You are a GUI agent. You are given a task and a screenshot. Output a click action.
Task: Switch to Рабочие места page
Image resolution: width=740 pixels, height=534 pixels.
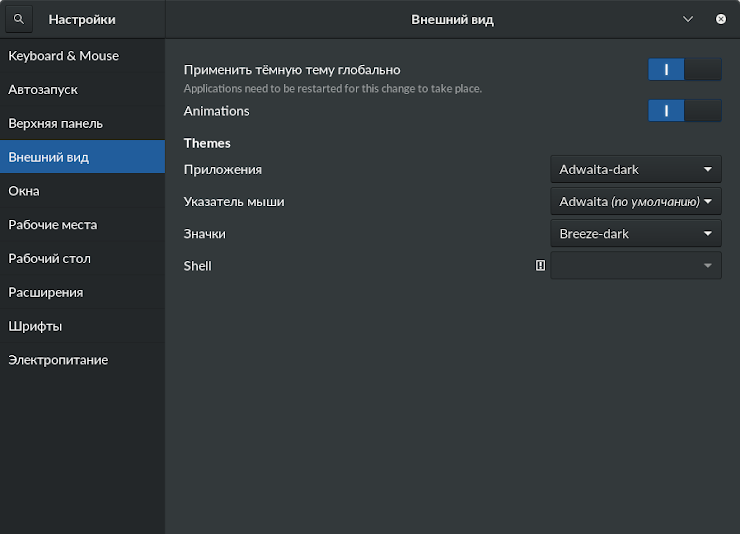click(53, 225)
